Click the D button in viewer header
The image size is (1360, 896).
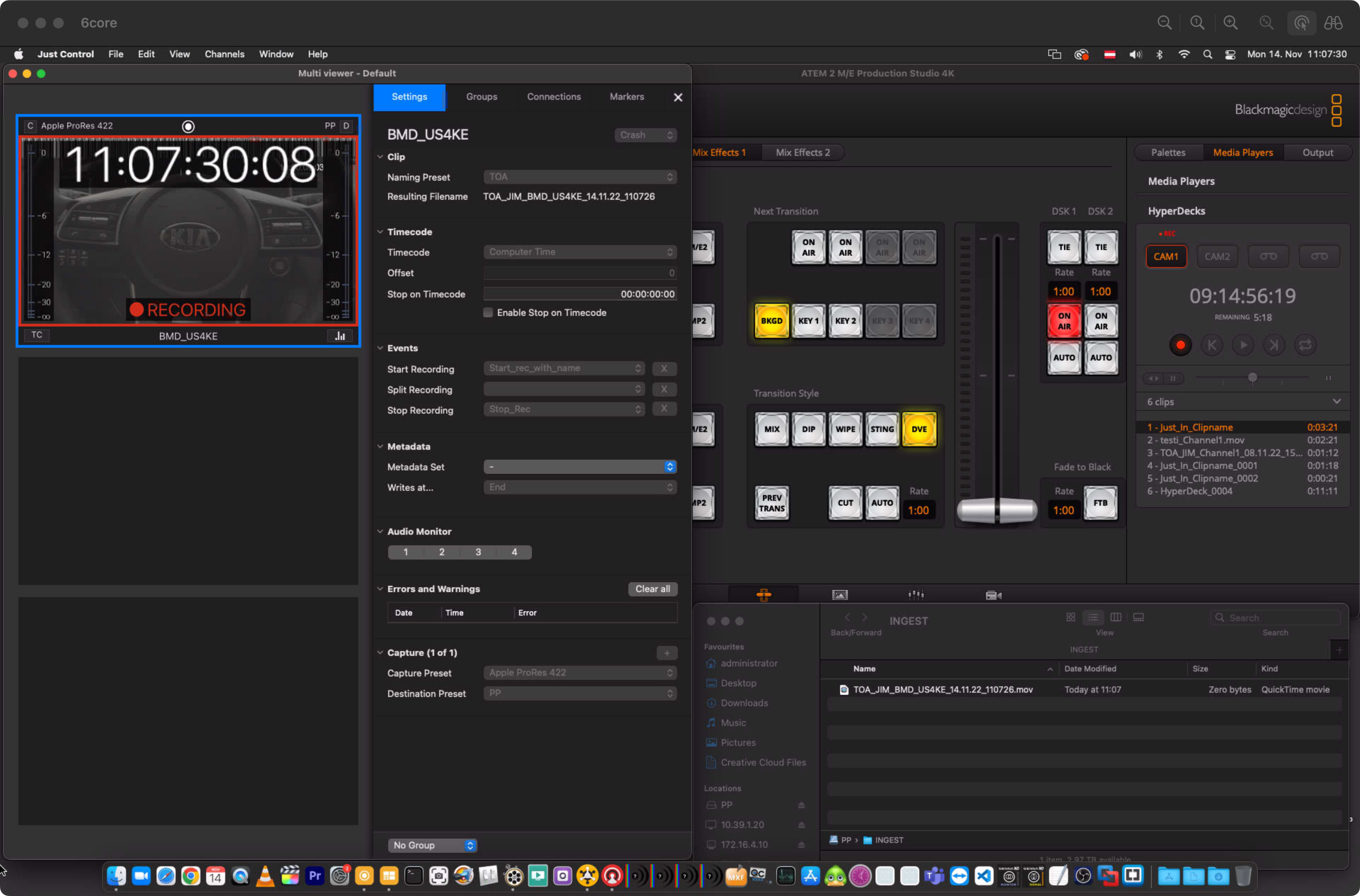[346, 126]
